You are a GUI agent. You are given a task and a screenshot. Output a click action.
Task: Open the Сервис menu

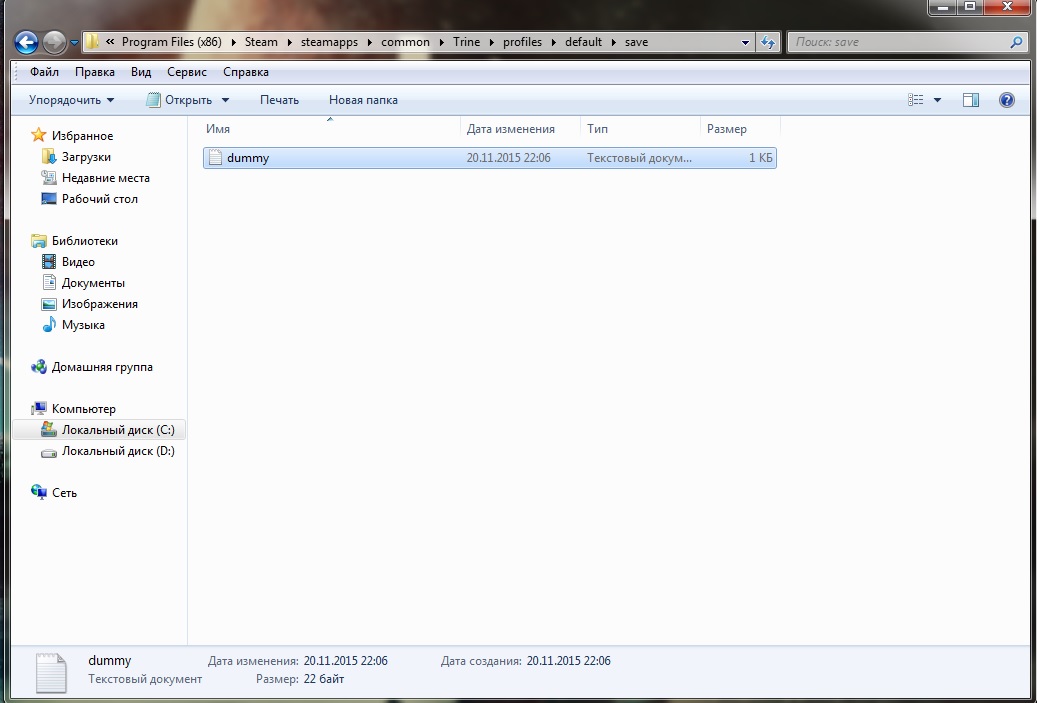point(187,72)
